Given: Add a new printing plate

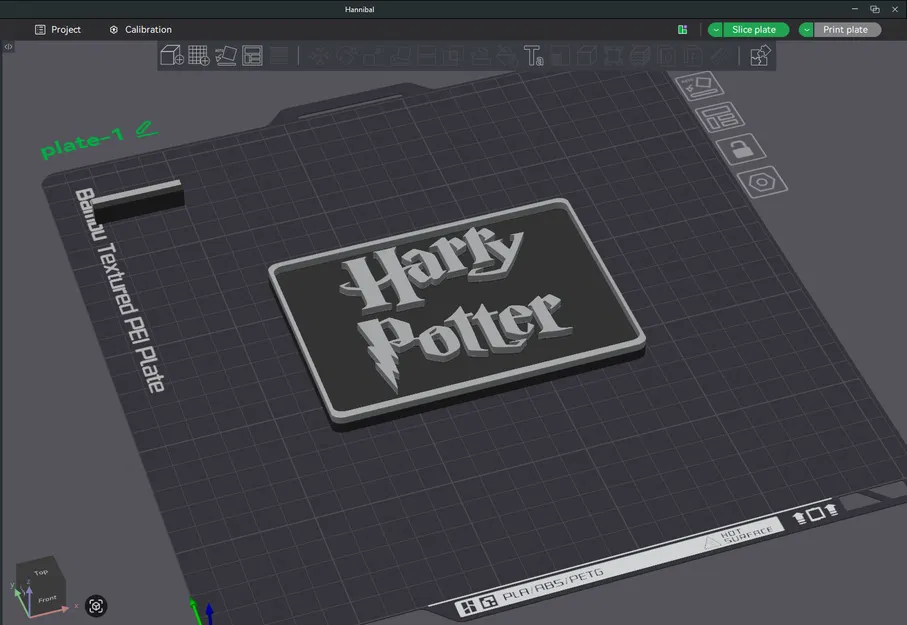Looking at the screenshot, I should pos(198,55).
